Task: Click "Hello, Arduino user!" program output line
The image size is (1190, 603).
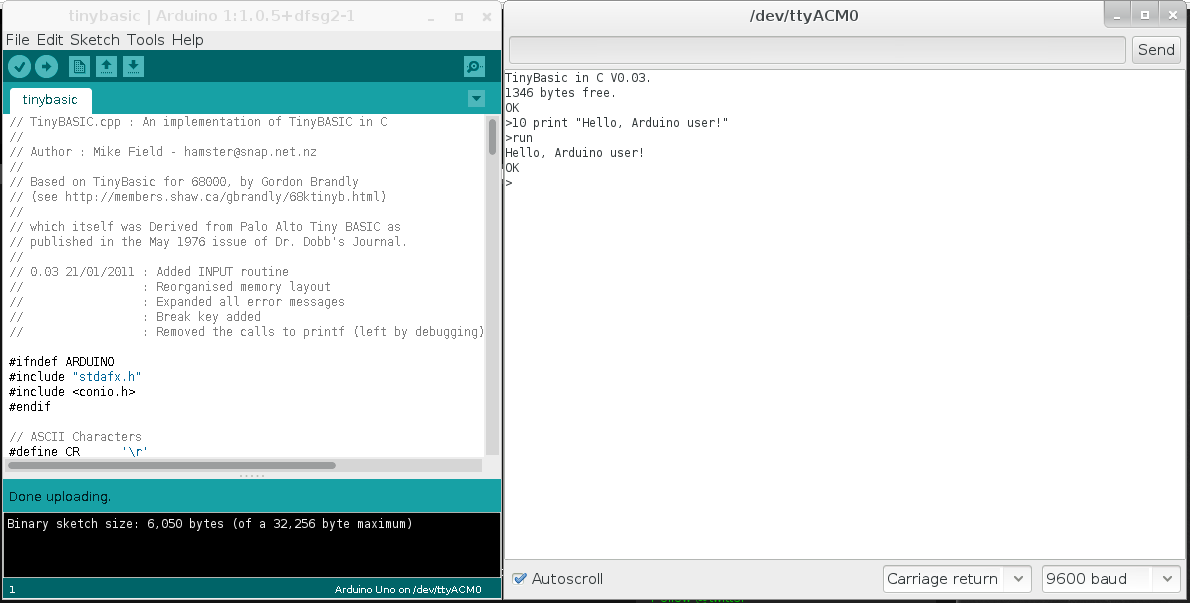Action: coord(575,152)
